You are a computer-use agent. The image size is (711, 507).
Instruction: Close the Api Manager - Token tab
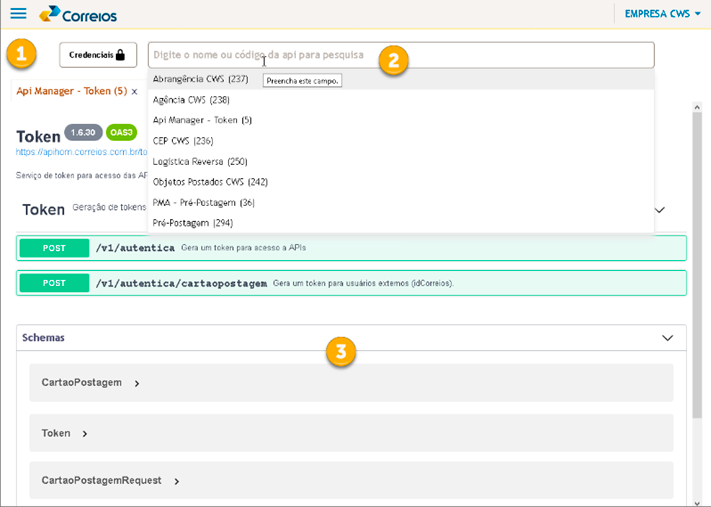[134, 92]
